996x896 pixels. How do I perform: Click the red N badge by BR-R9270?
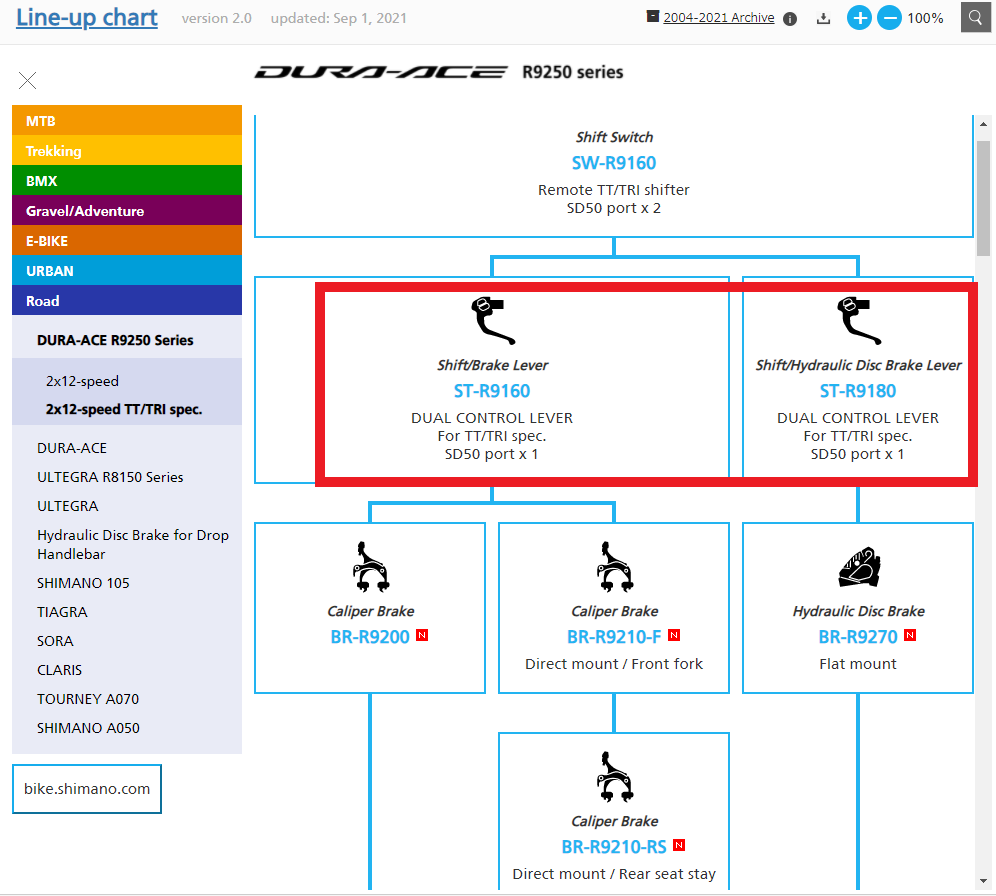click(910, 635)
